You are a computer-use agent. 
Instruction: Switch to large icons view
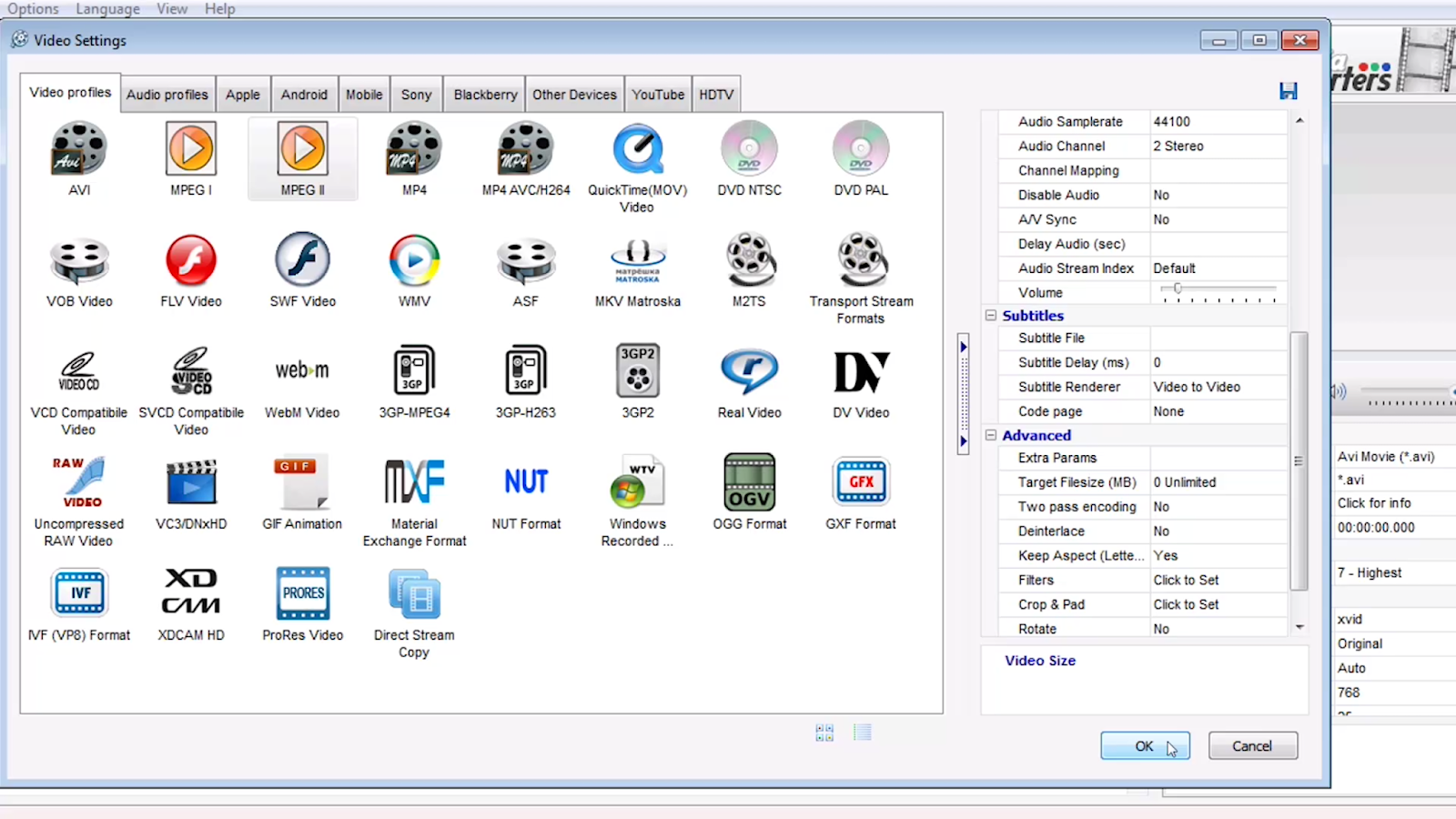(824, 733)
